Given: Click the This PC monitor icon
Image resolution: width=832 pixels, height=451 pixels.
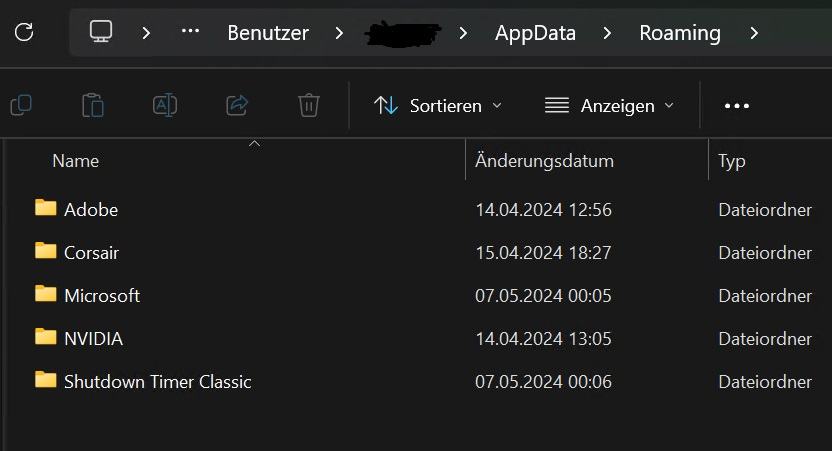Looking at the screenshot, I should point(100,32).
